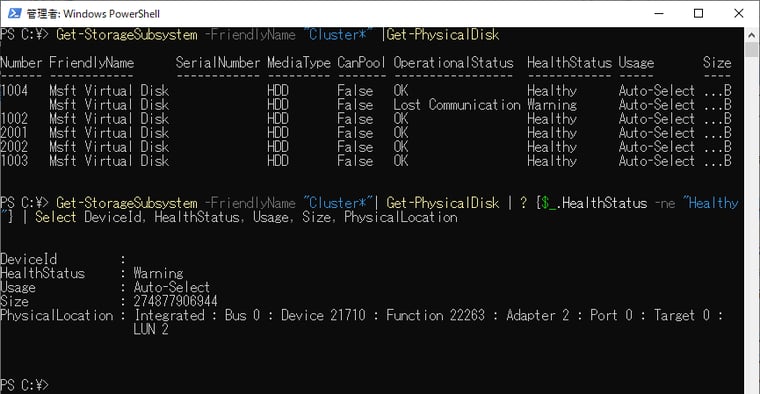760x394 pixels.
Task: Minimize the PowerShell window
Action: coord(659,13)
